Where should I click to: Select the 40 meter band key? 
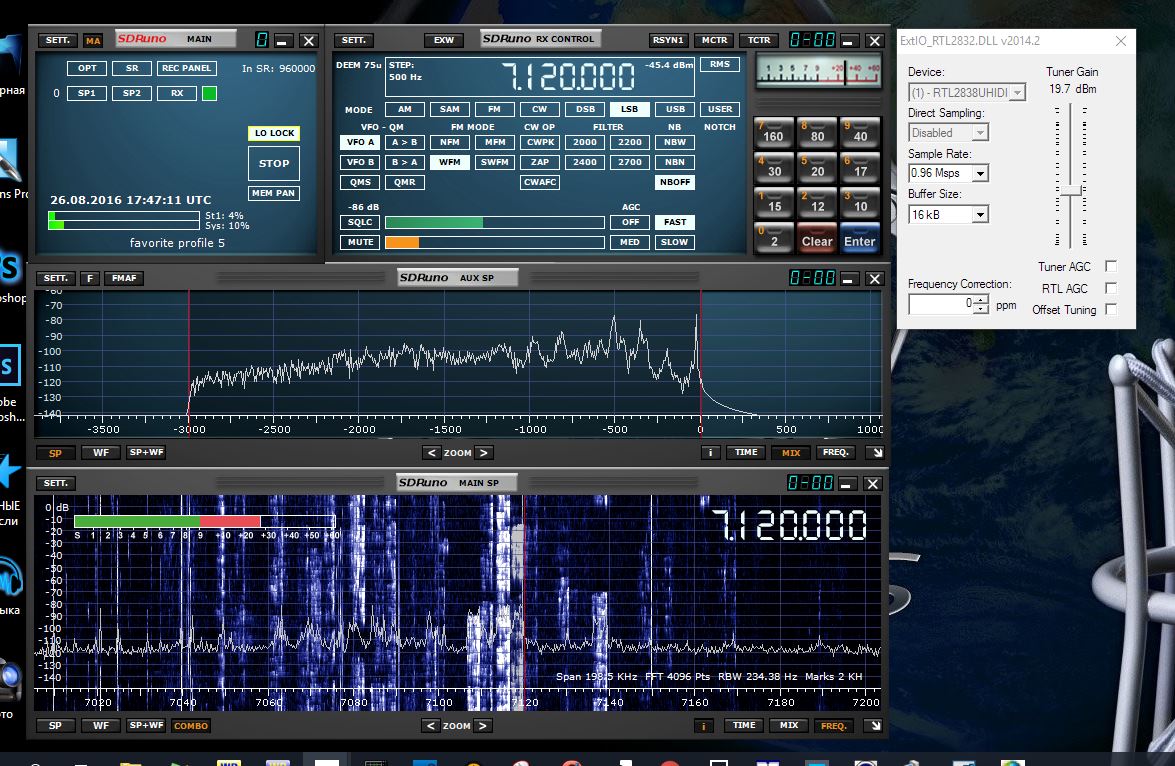coord(860,133)
